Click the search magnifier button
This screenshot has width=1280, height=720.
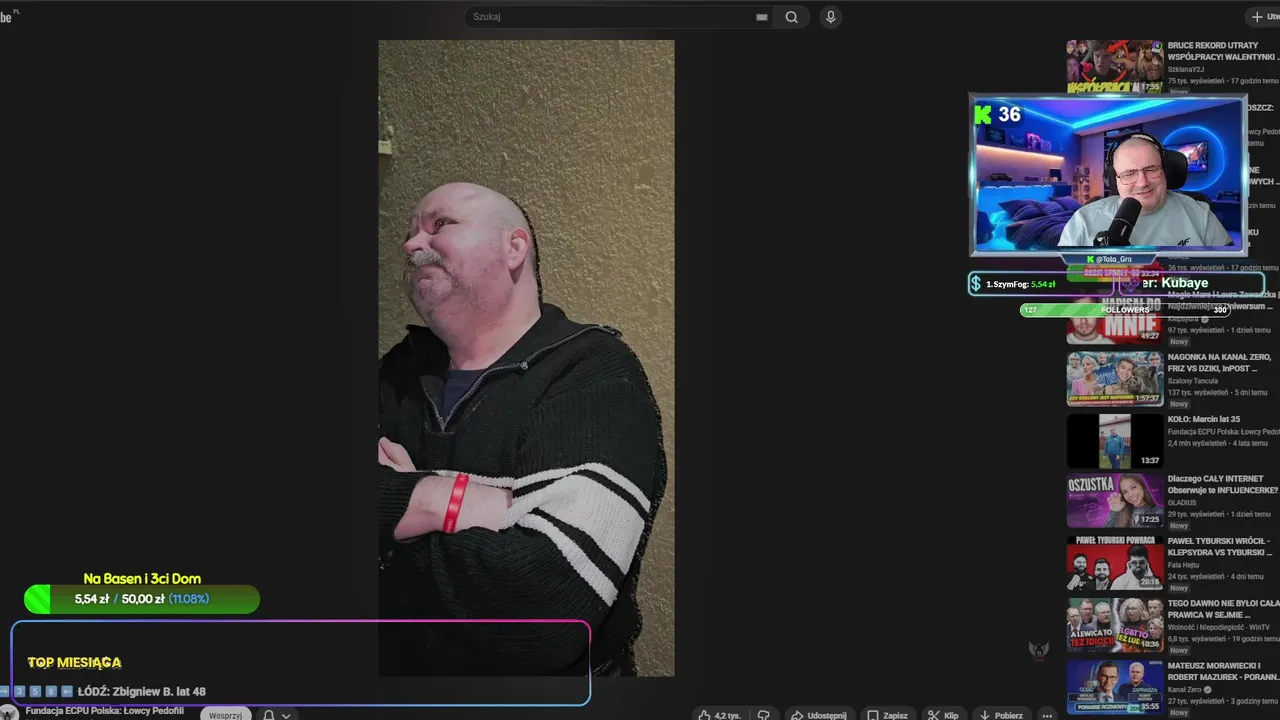coord(791,17)
